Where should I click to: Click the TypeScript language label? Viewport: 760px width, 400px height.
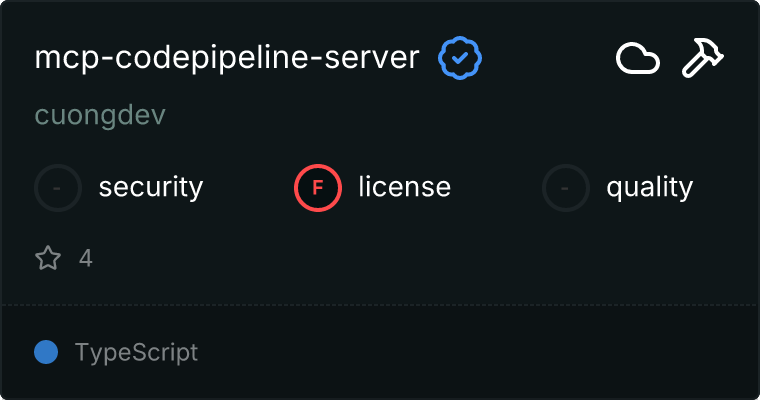(x=136, y=352)
